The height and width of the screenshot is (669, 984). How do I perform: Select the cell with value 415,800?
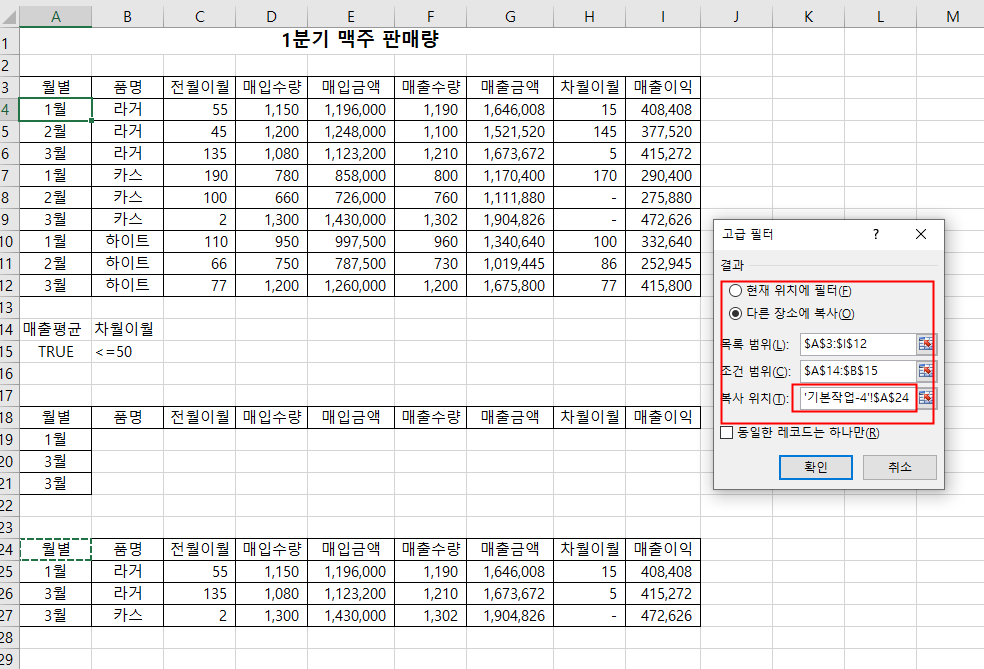click(663, 286)
